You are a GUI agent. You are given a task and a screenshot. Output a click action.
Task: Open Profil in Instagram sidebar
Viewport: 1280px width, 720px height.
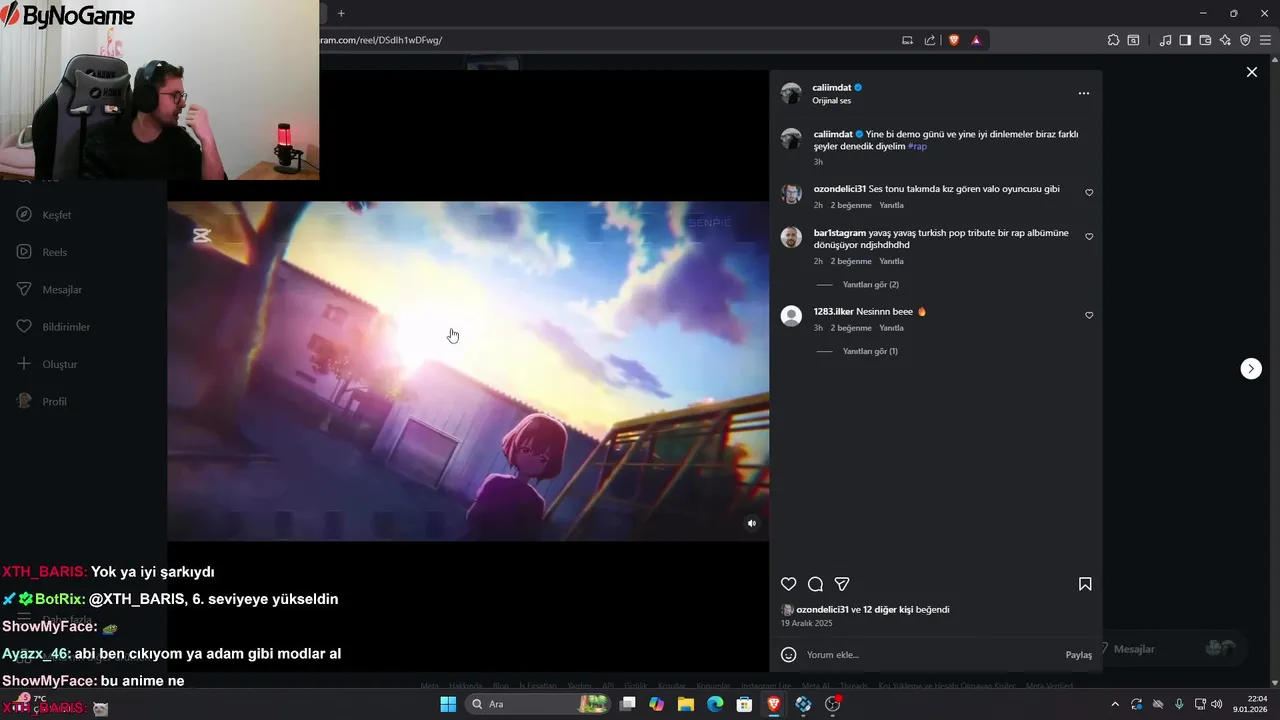coord(54,401)
